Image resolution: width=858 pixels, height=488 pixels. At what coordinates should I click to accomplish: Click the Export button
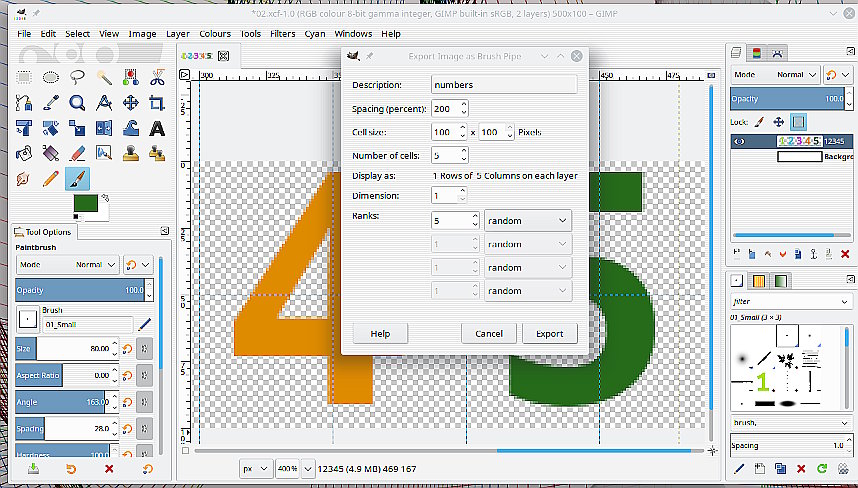click(549, 333)
